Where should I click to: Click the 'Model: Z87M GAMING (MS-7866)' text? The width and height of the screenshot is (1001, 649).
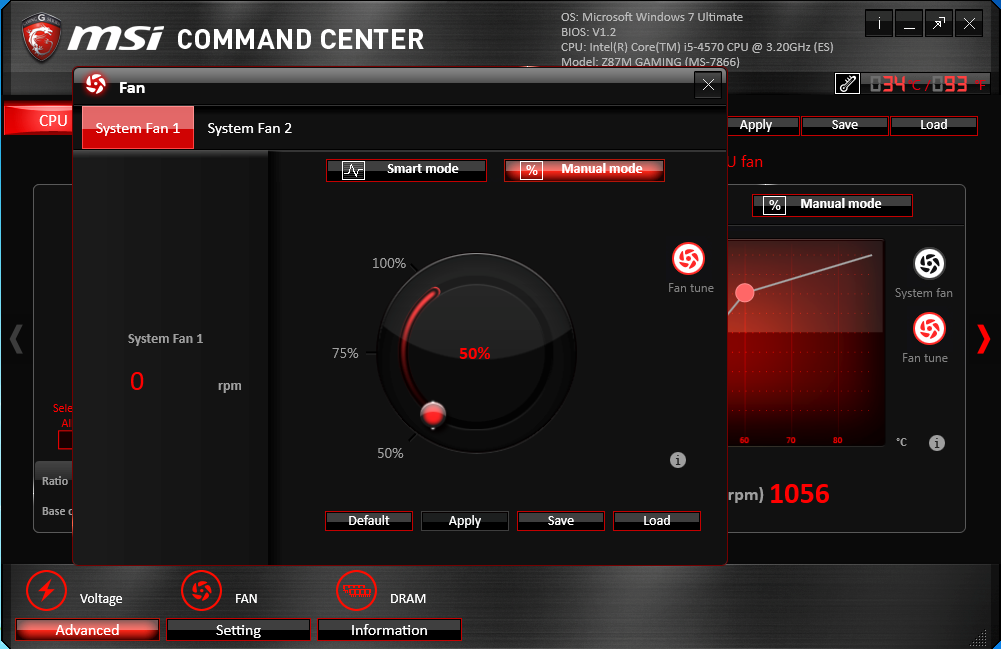tap(650, 62)
